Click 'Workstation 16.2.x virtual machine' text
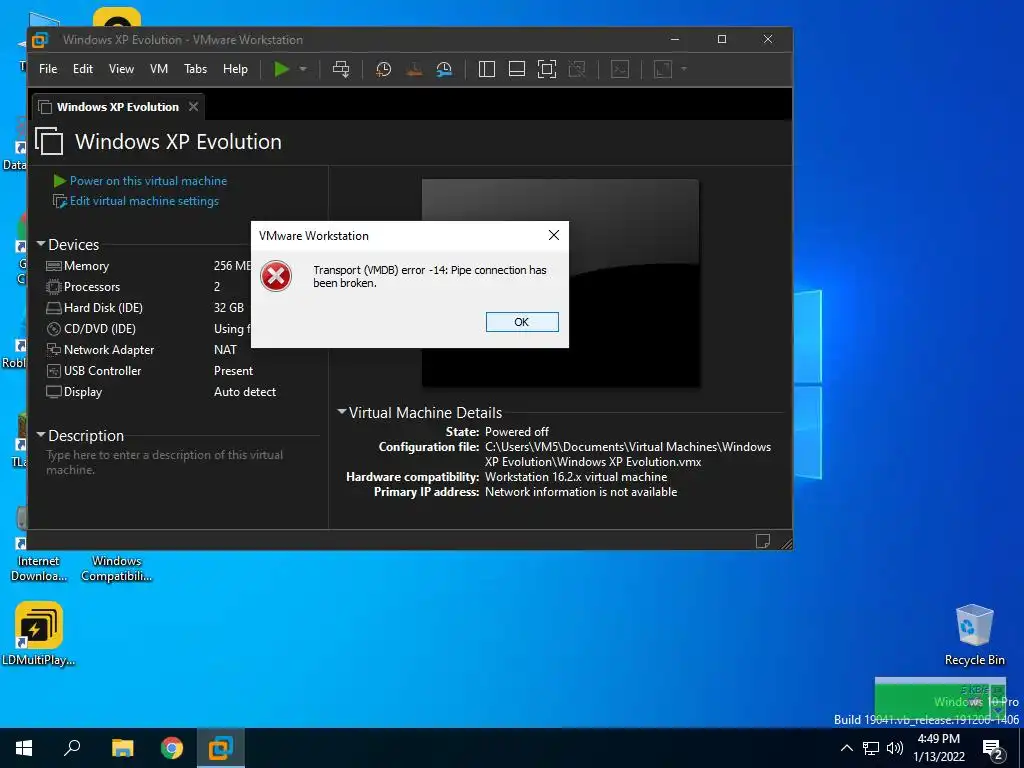The image size is (1024, 768). pos(576,477)
